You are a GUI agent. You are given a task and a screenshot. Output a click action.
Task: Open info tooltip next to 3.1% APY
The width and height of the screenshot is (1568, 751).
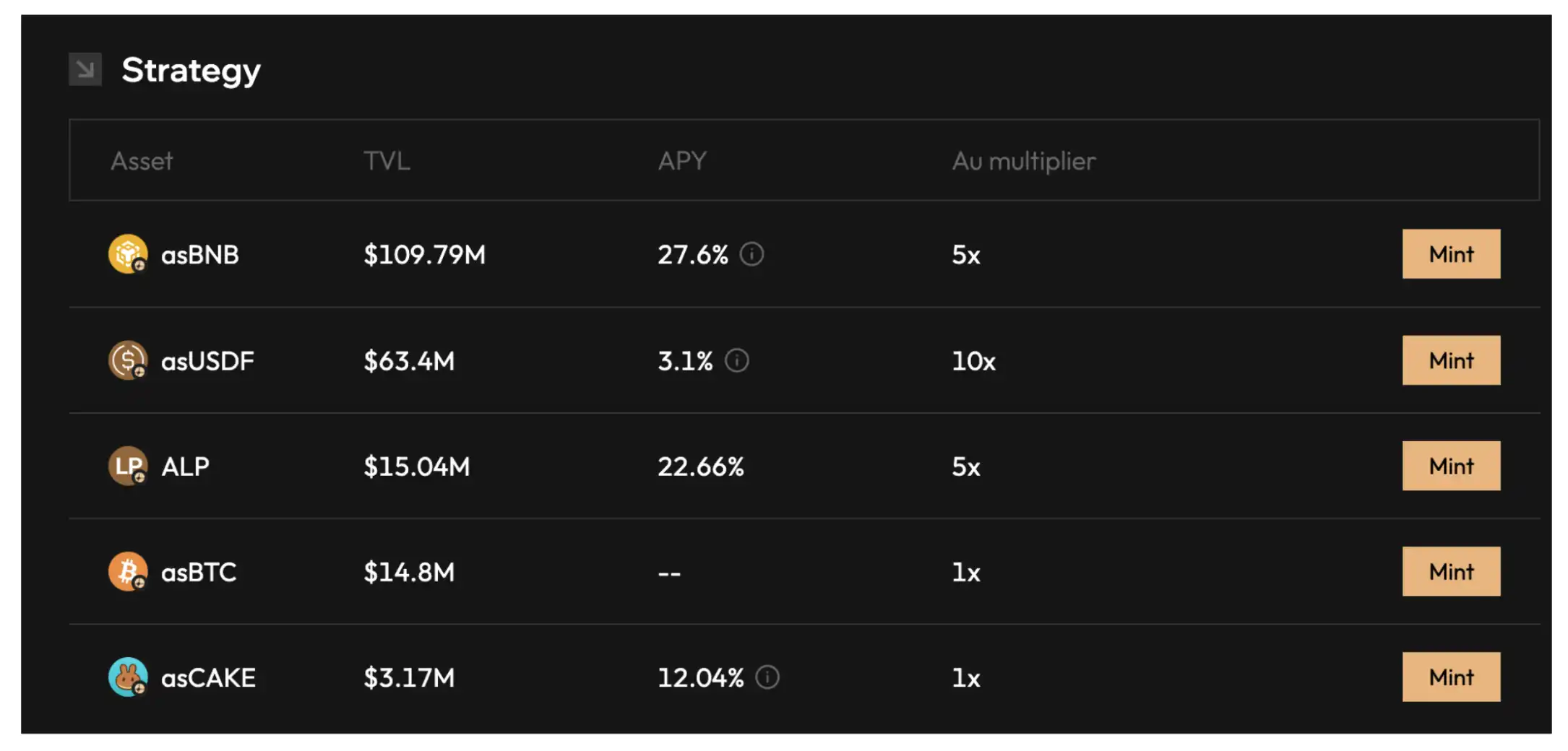736,360
